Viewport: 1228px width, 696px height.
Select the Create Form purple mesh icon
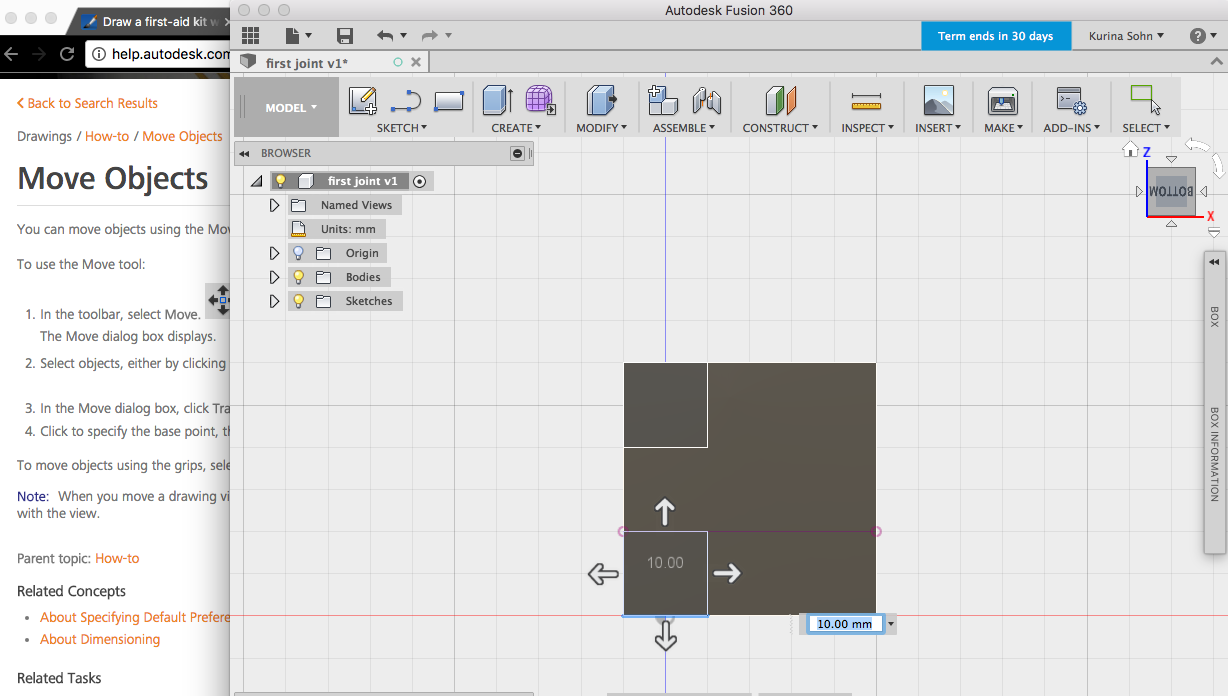pos(540,100)
